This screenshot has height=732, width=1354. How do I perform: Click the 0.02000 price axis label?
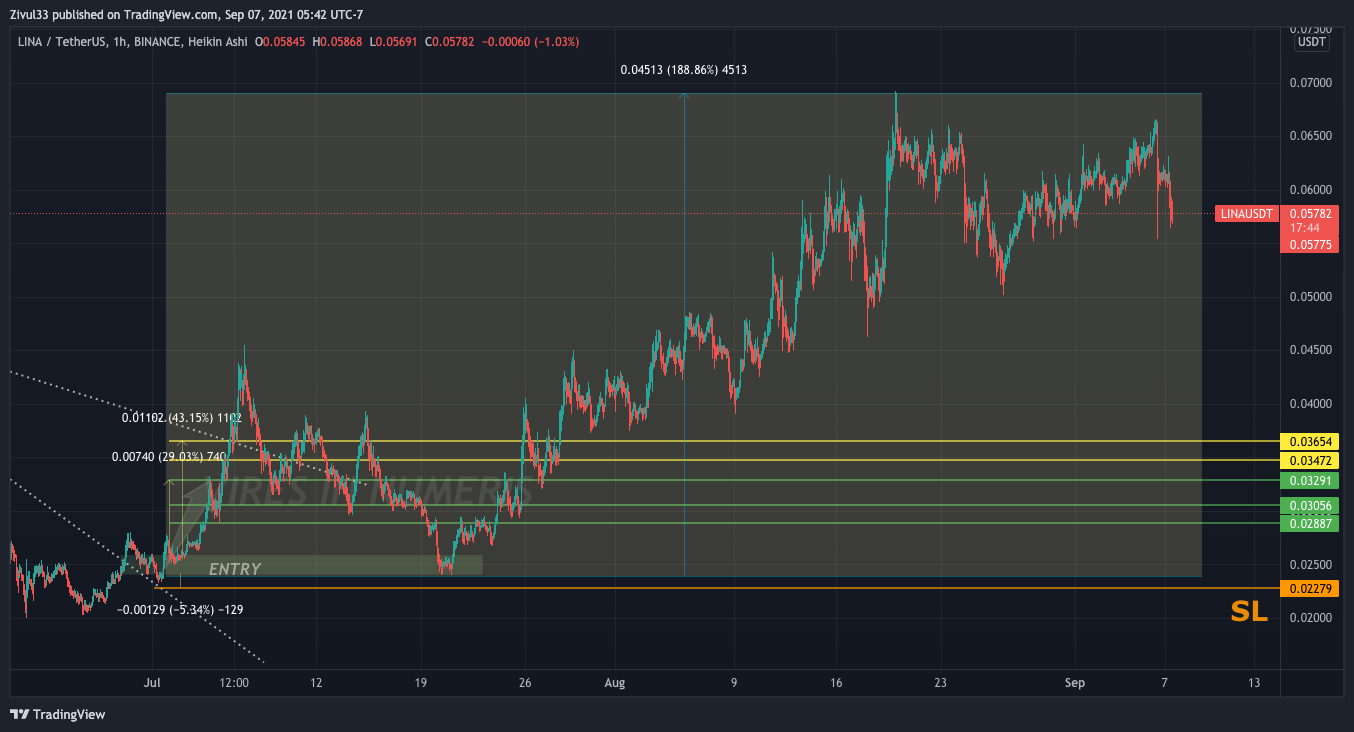pyautogui.click(x=1309, y=618)
